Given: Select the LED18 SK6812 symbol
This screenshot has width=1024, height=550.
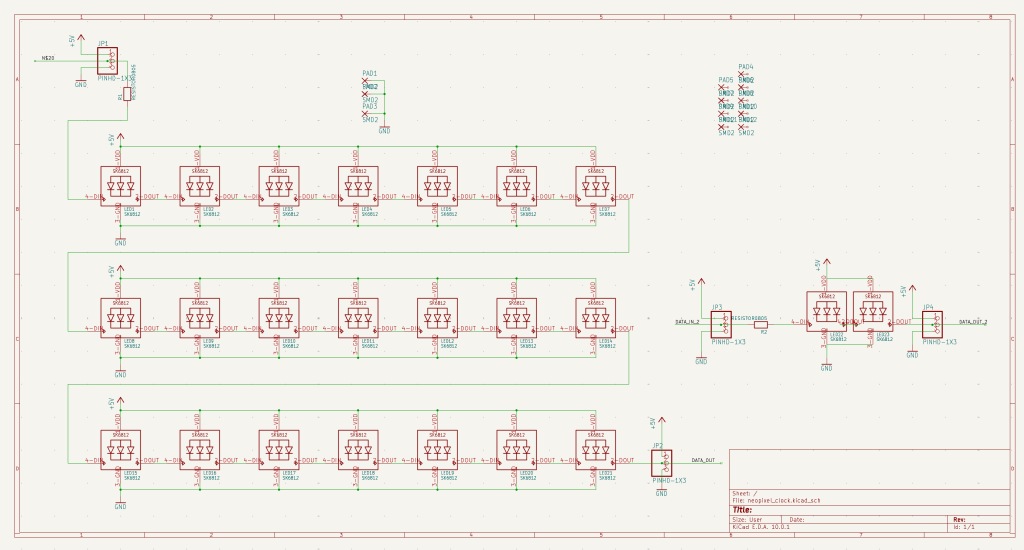Looking at the screenshot, I should [359, 451].
